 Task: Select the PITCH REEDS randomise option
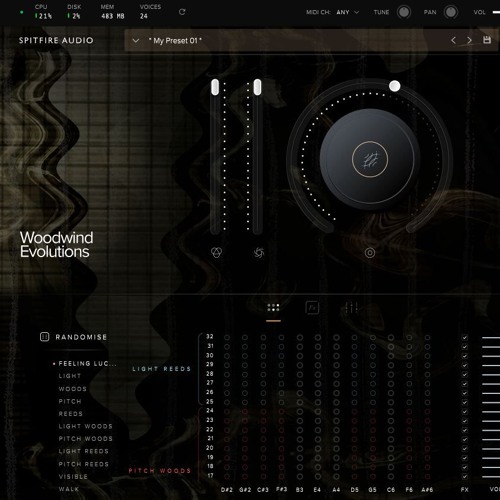(x=84, y=464)
